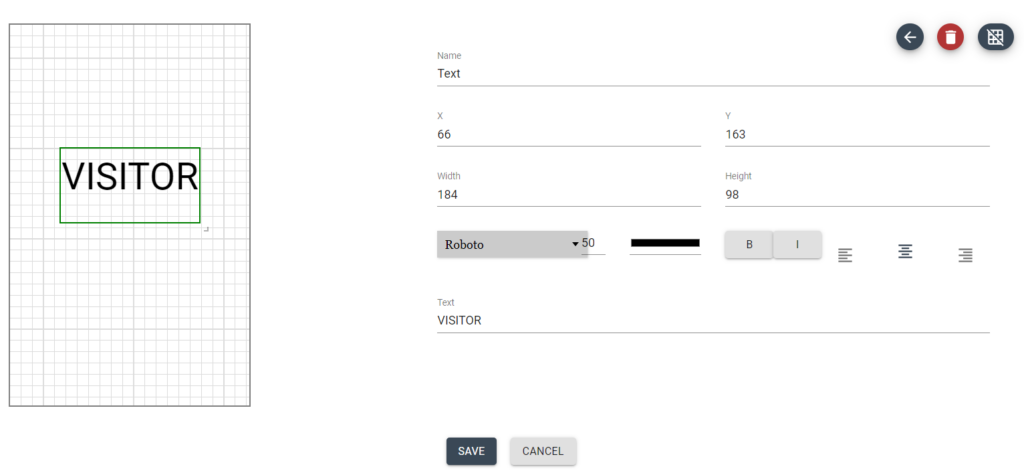The image size is (1024, 471).
Task: Click the font dropdown arrow
Action: (575, 244)
